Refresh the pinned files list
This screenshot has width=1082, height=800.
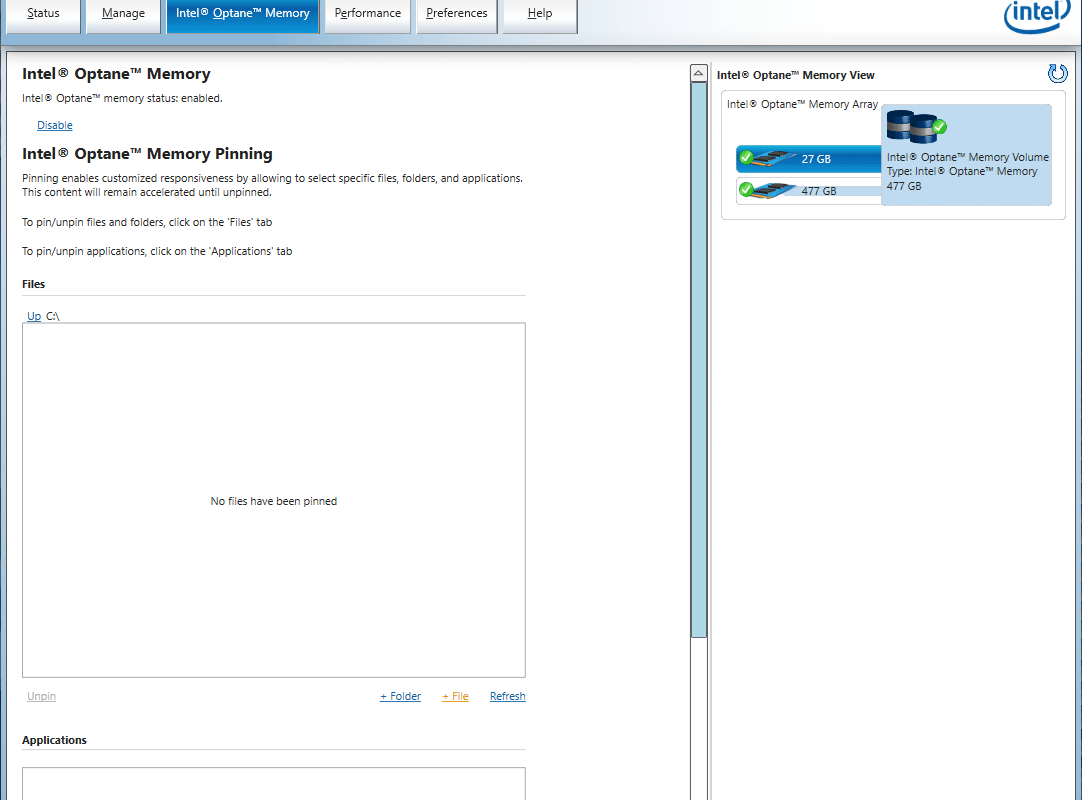507,696
